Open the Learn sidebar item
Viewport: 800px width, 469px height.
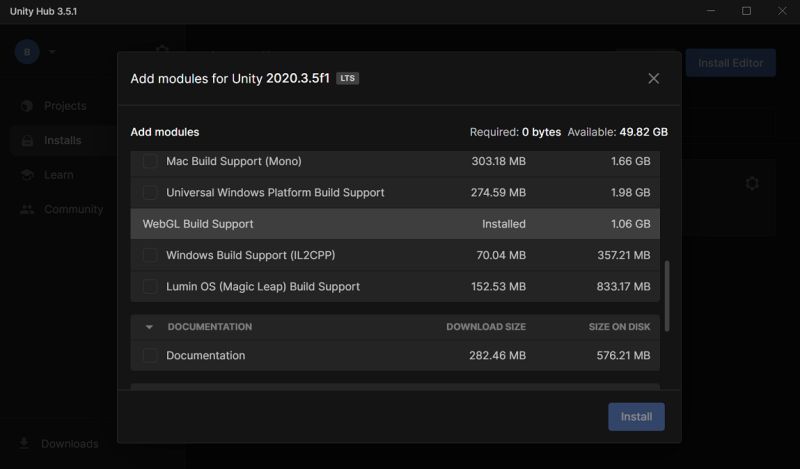click(x=59, y=175)
